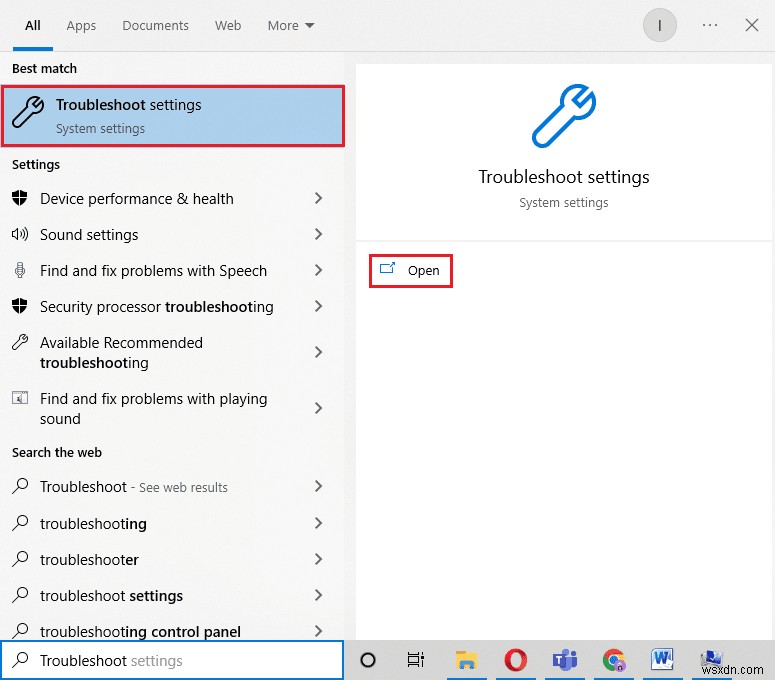Close the search panel with X
Image resolution: width=775 pixels, height=680 pixels.
(752, 25)
